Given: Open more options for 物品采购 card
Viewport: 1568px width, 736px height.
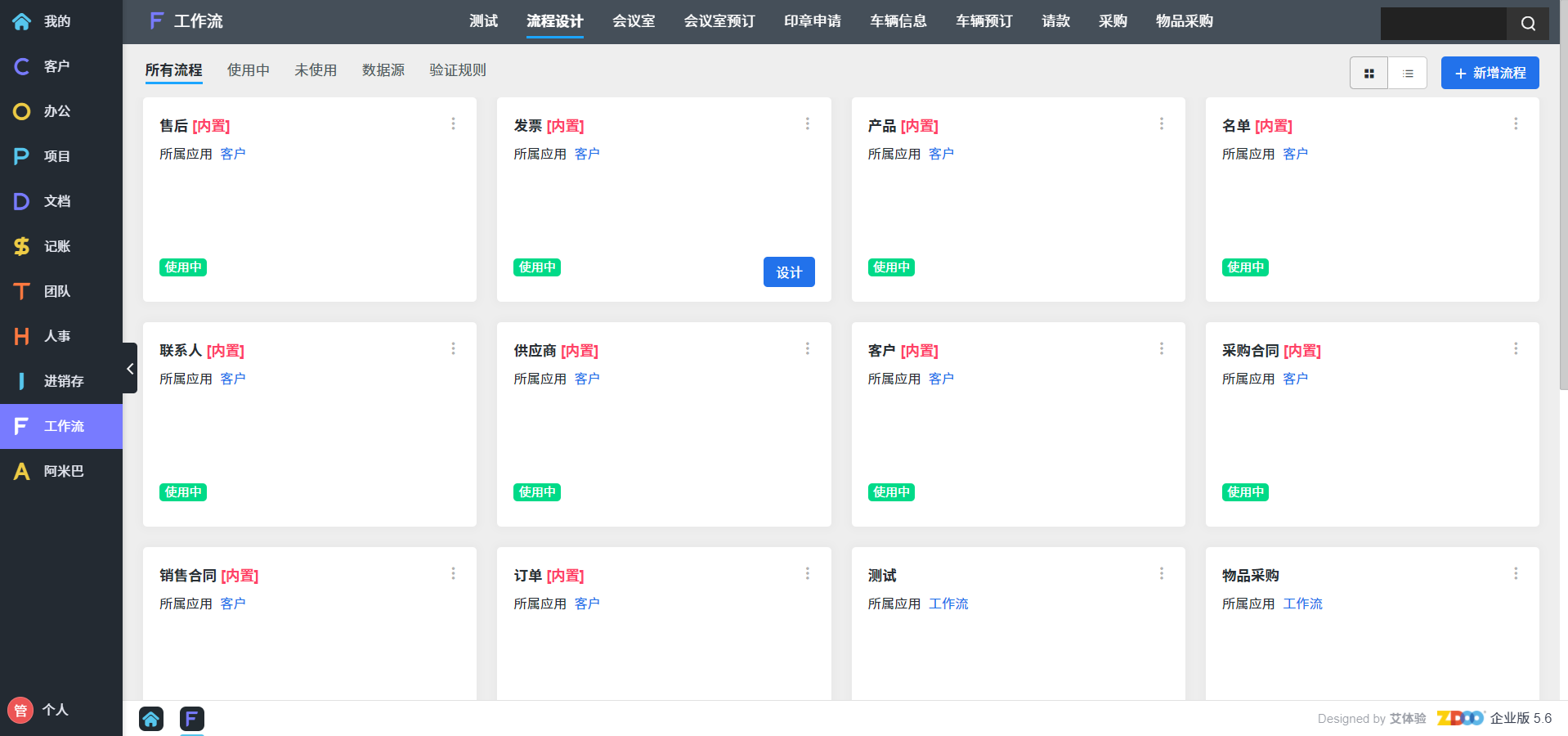Looking at the screenshot, I should pos(1515,573).
